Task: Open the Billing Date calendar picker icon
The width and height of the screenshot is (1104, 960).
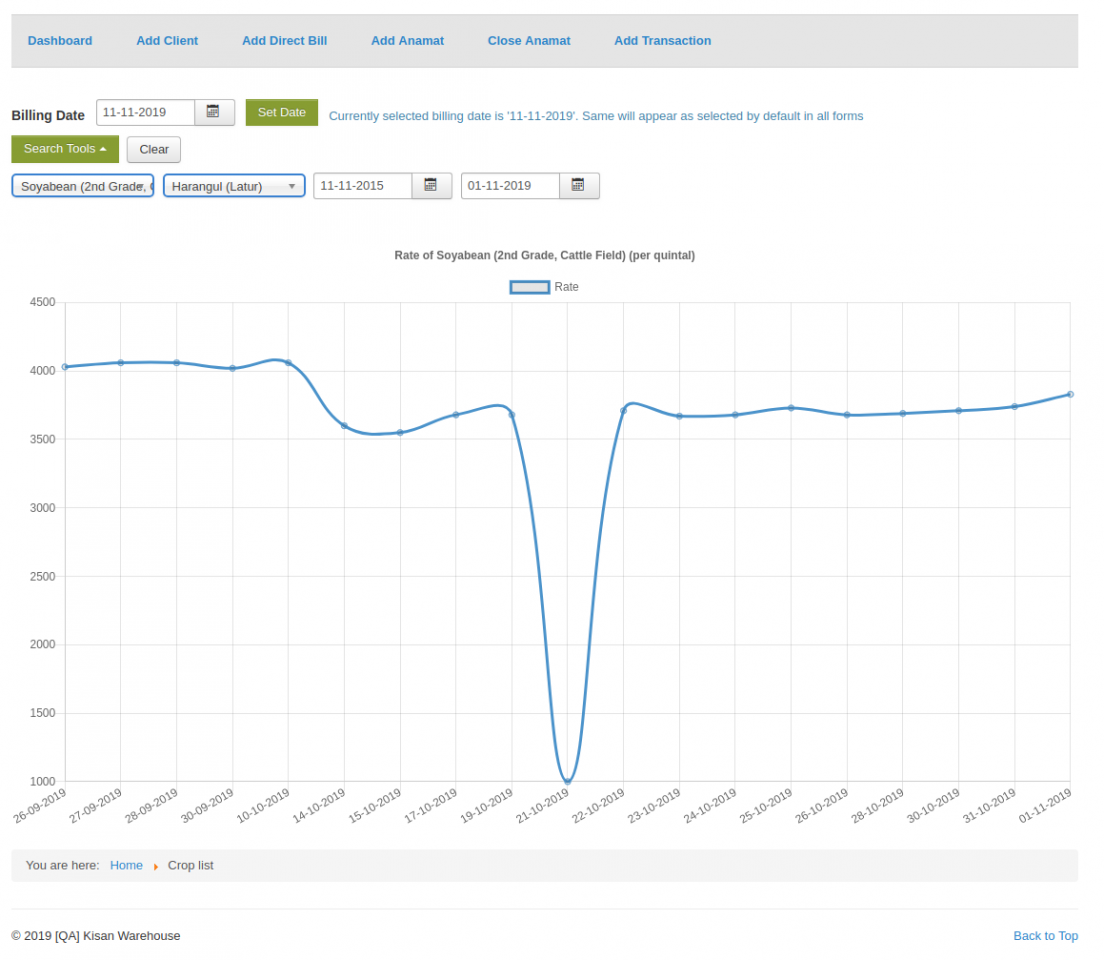Action: tap(213, 112)
